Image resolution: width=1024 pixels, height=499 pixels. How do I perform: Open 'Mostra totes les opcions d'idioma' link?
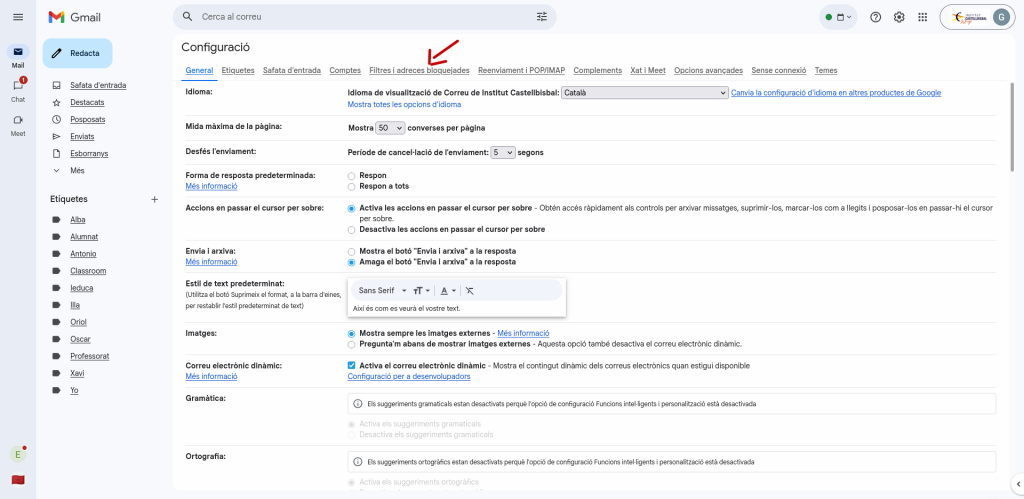click(x=404, y=104)
